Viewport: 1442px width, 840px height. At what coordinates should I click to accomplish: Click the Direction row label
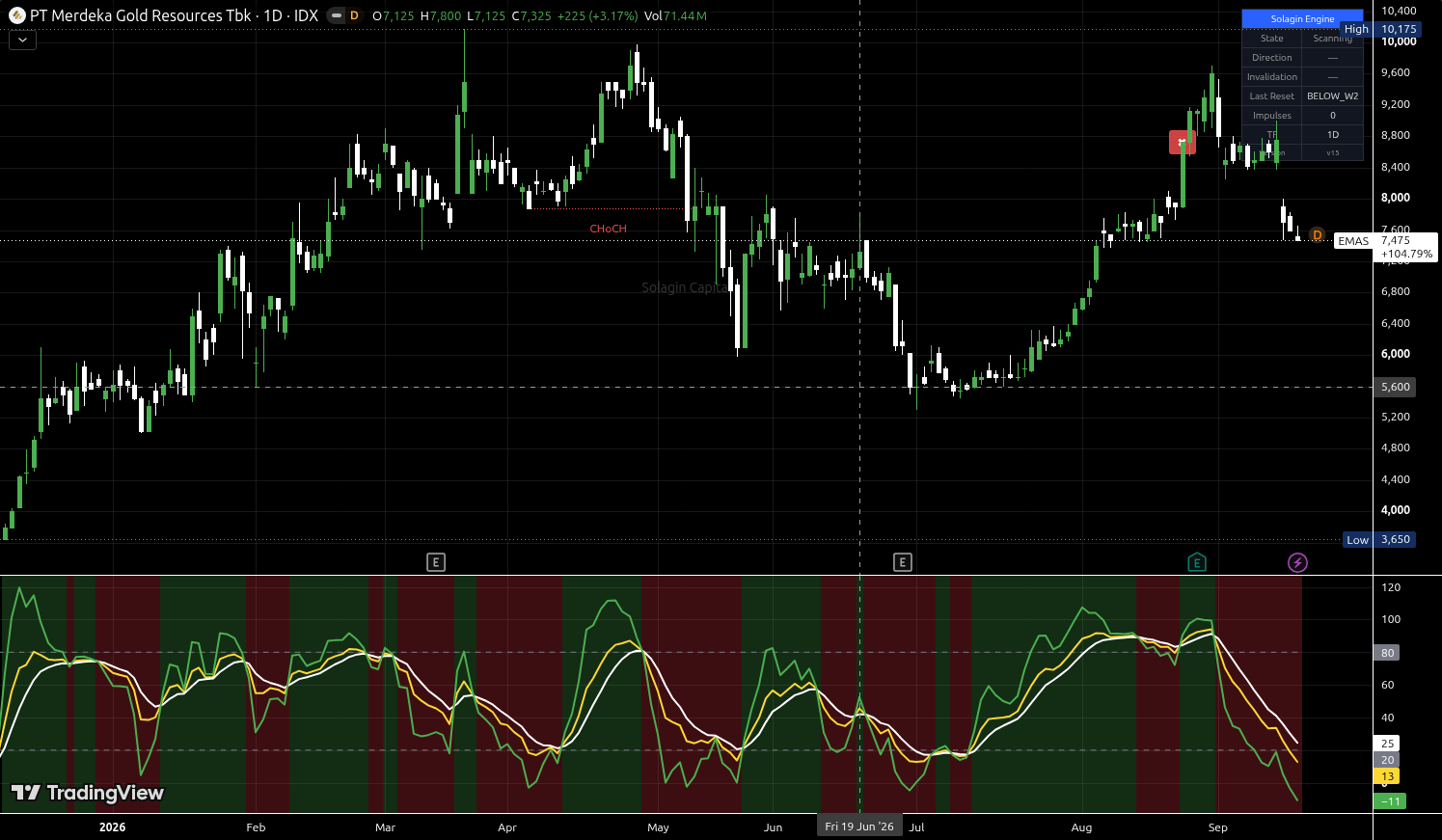coord(1271,58)
